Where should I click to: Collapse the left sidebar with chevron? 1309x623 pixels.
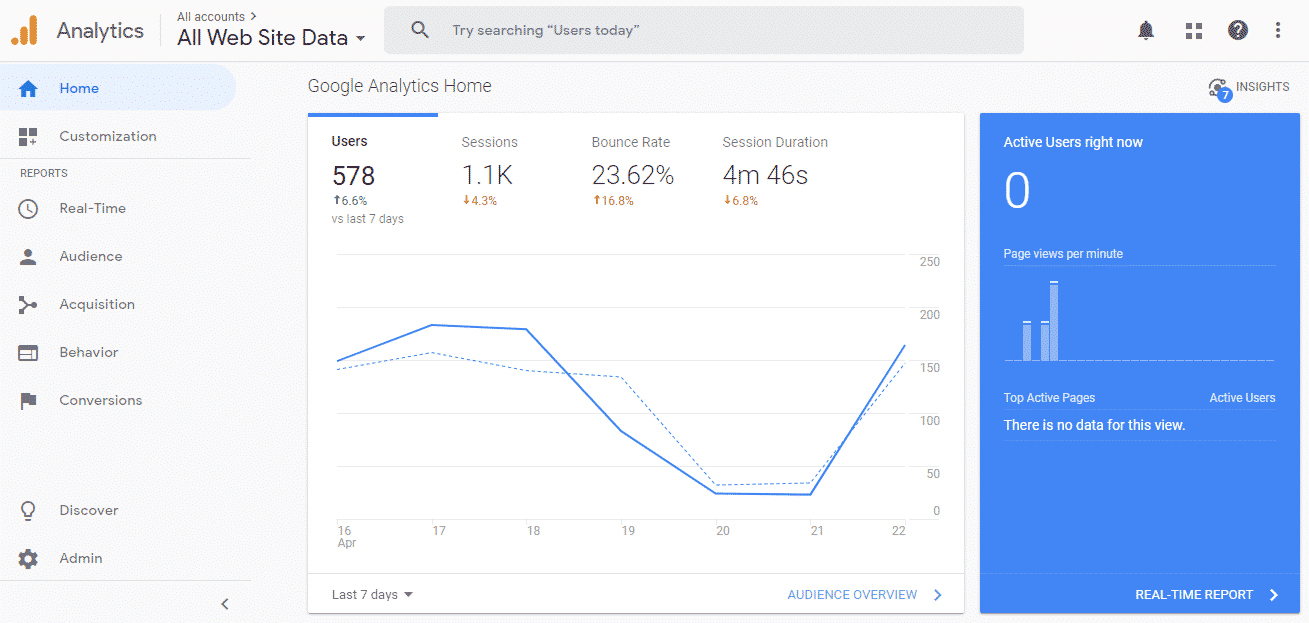click(225, 603)
